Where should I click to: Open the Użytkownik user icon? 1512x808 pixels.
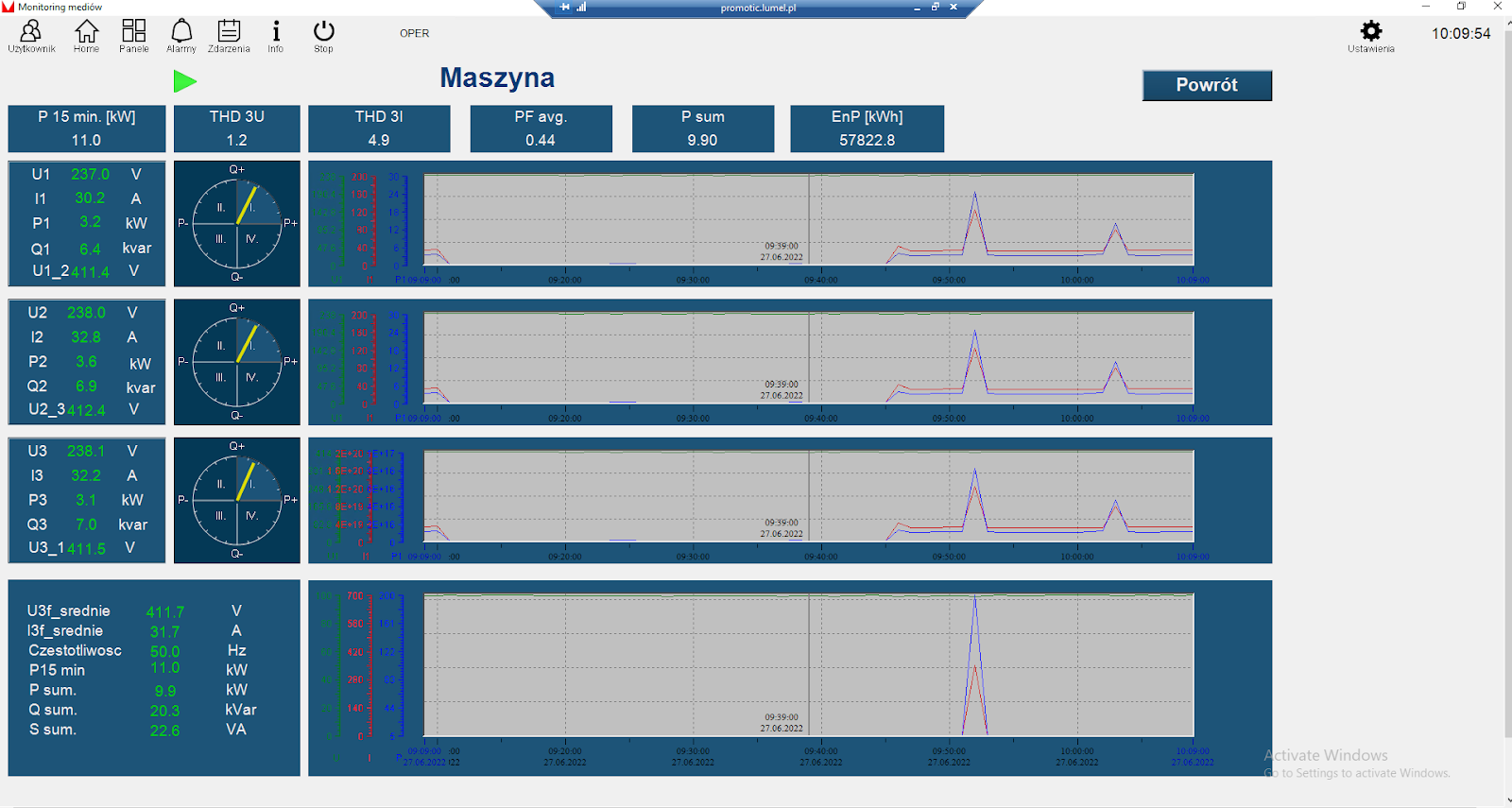coord(31,34)
